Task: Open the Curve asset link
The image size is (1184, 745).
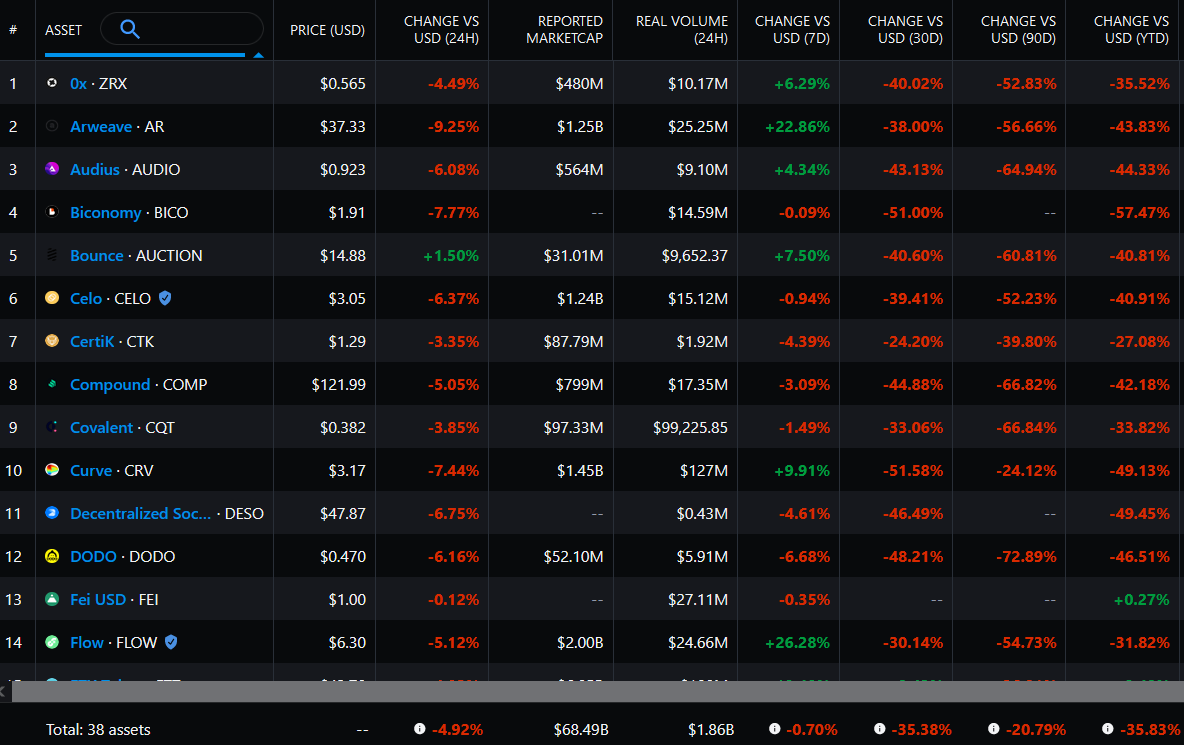Action: tap(91, 470)
